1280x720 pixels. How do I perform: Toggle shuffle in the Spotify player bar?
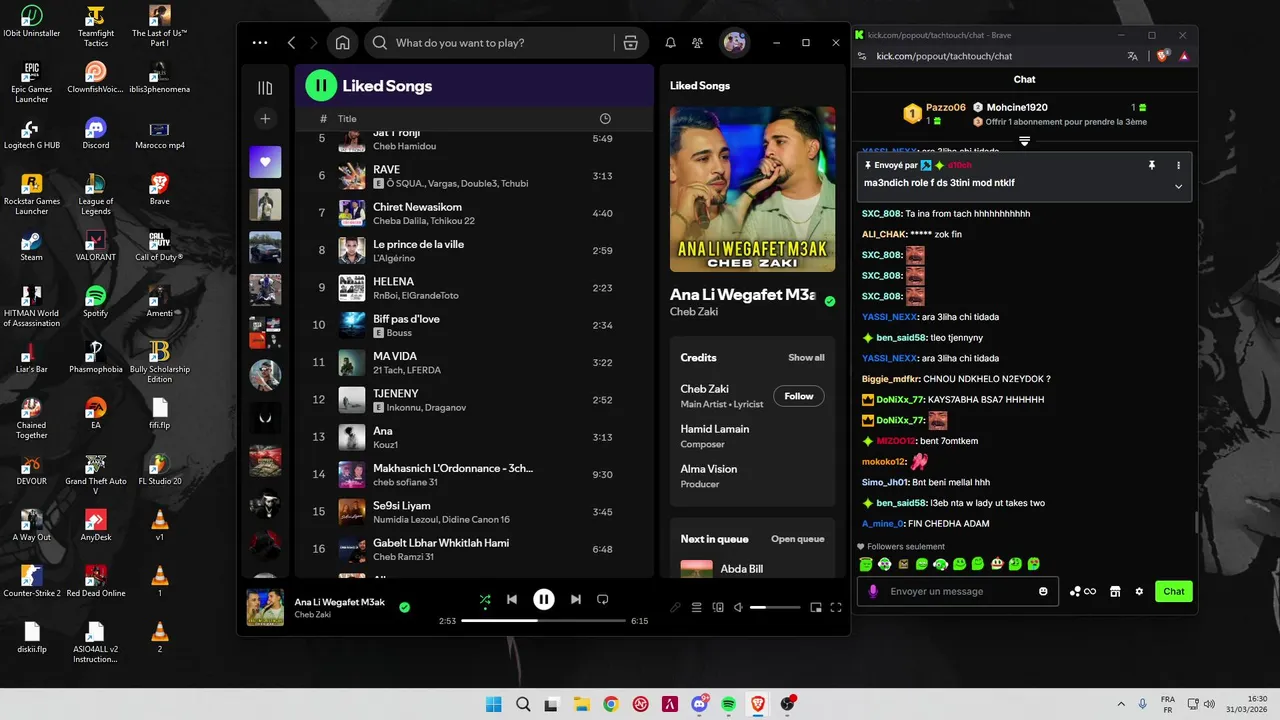(x=485, y=600)
